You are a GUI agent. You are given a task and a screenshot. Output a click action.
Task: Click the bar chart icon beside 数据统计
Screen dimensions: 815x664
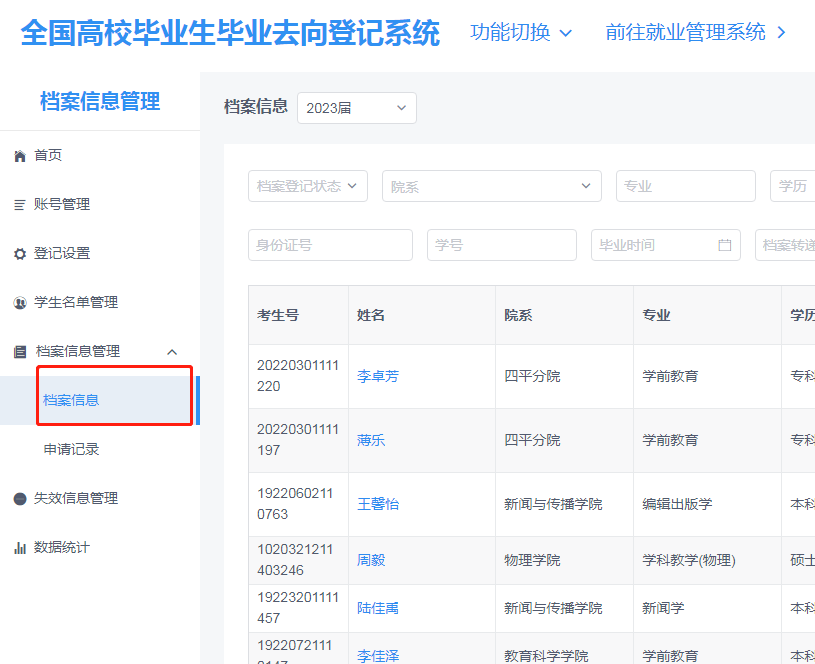point(20,548)
